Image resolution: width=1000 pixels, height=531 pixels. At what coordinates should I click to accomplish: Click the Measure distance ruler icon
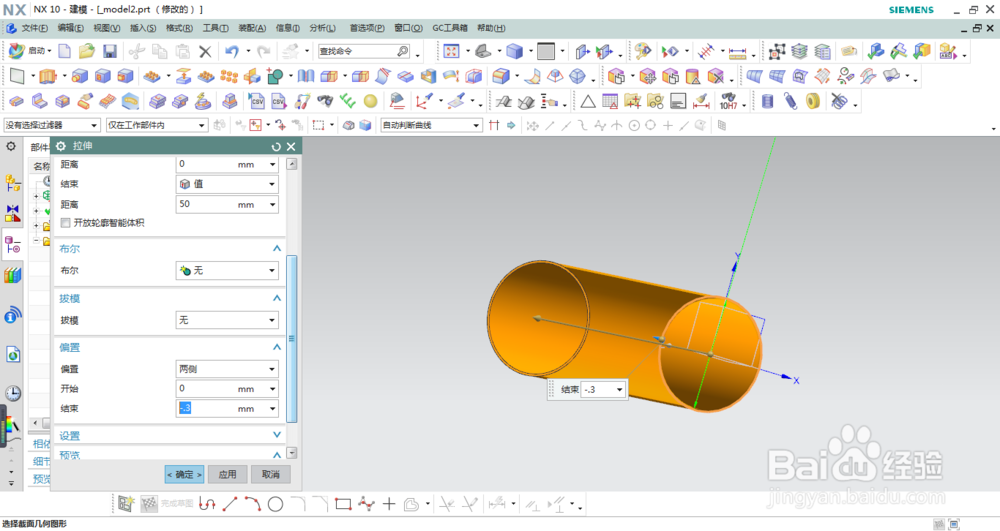pos(738,52)
